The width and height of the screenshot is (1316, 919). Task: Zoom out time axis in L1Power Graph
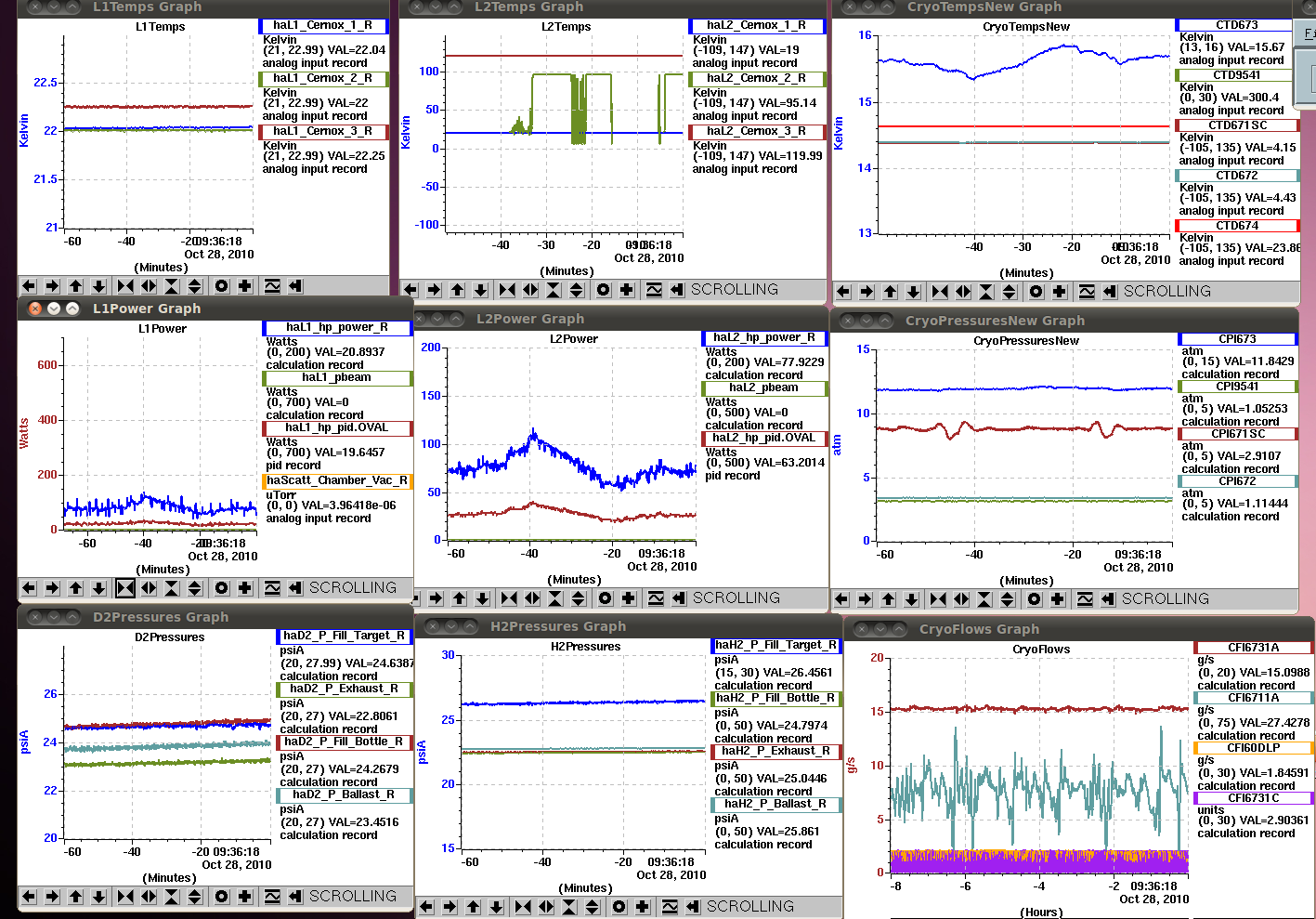coord(149,588)
